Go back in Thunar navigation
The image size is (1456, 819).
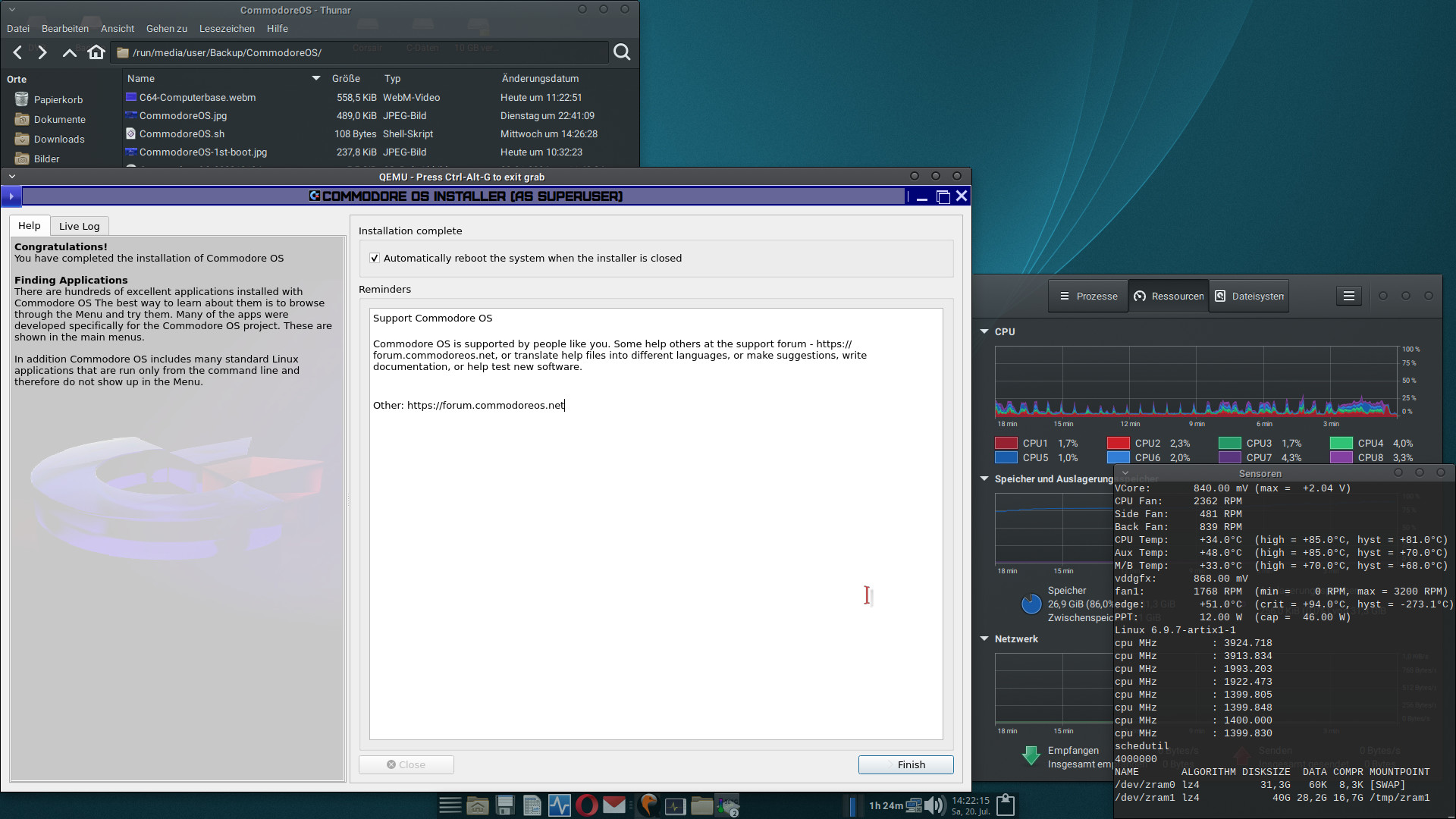point(17,52)
